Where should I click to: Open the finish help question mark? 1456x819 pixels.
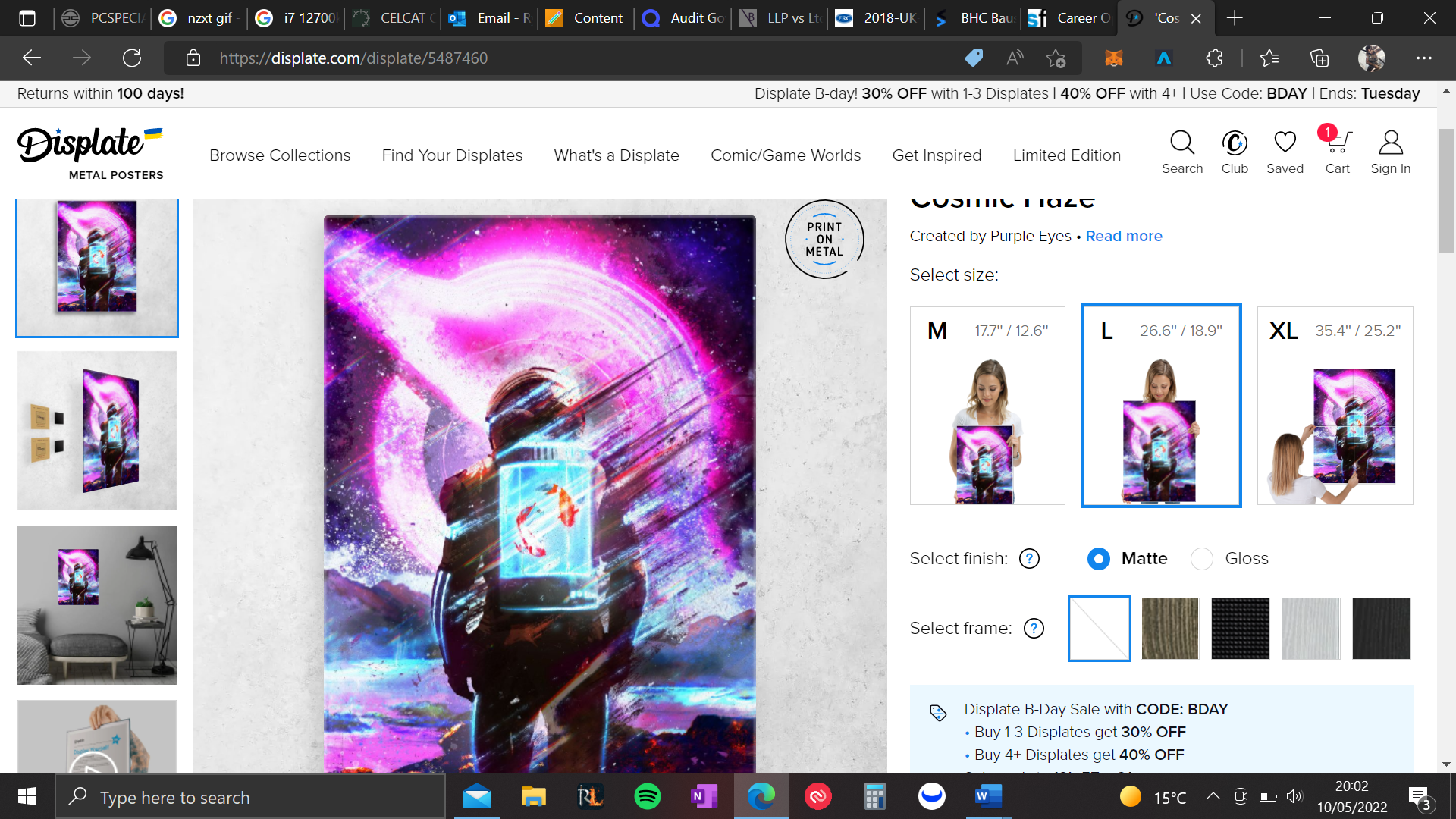point(1028,559)
